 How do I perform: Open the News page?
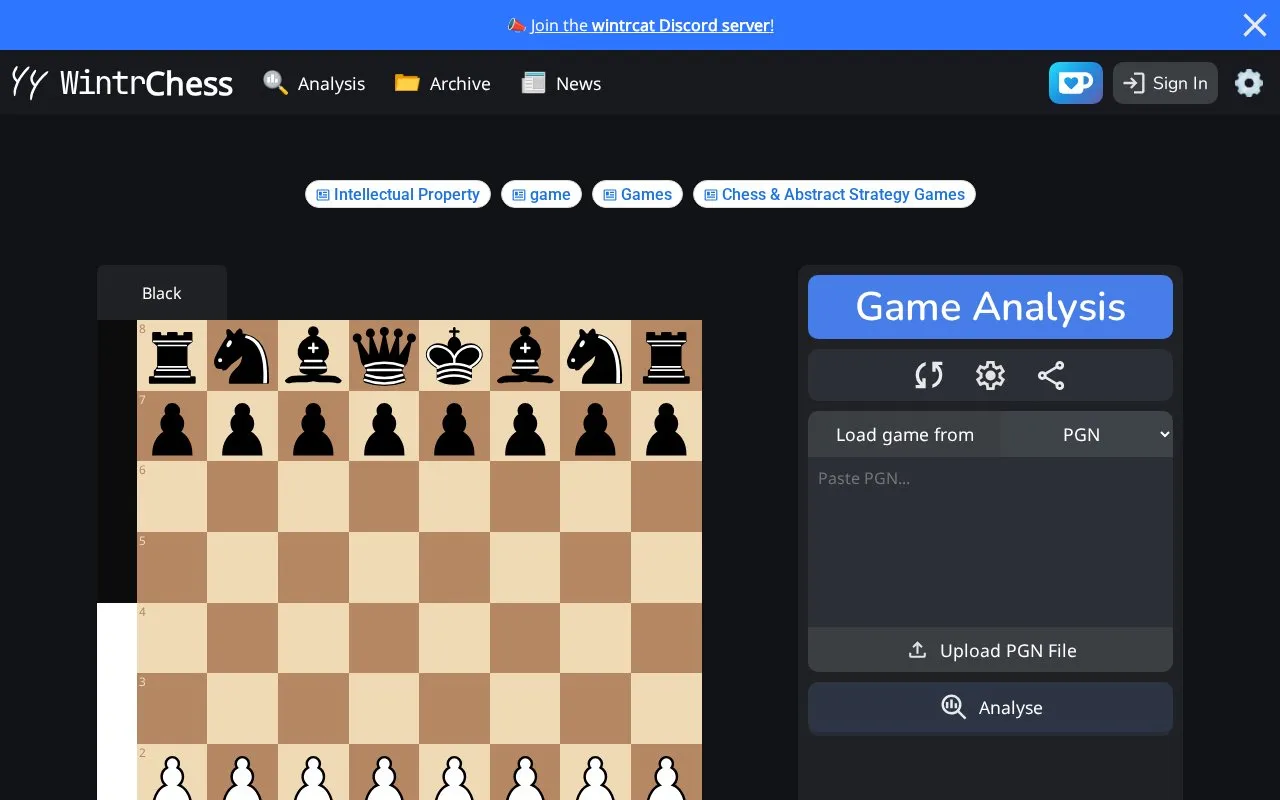561,83
